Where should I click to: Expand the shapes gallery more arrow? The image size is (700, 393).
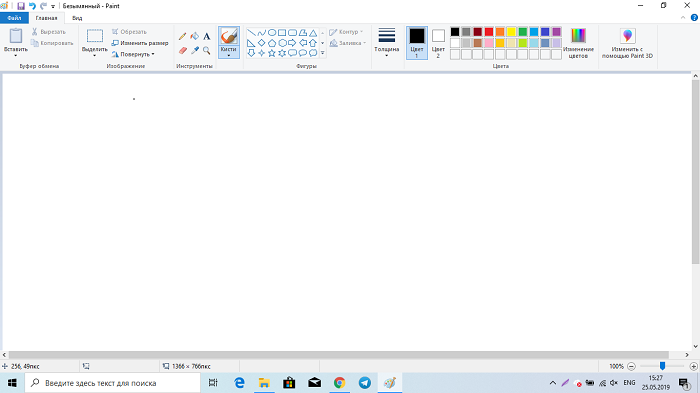pos(322,53)
